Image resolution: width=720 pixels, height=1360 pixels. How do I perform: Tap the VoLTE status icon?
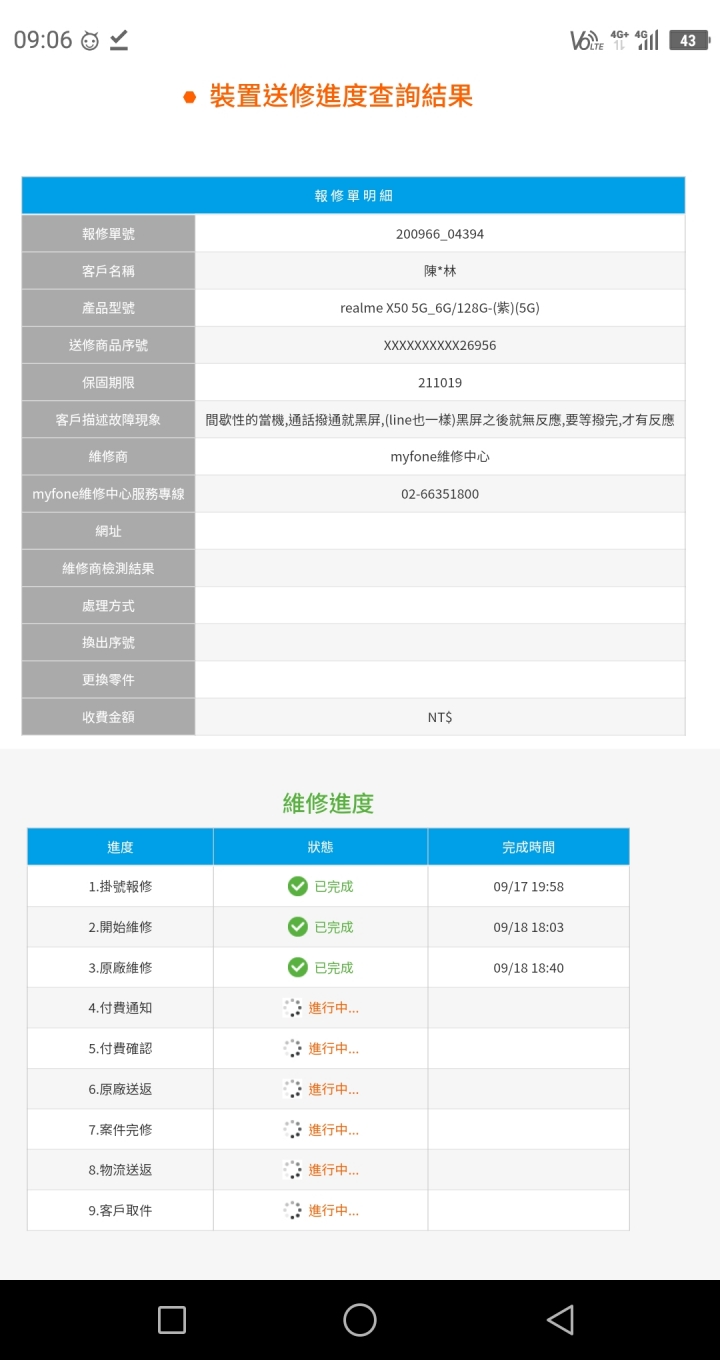[x=586, y=40]
